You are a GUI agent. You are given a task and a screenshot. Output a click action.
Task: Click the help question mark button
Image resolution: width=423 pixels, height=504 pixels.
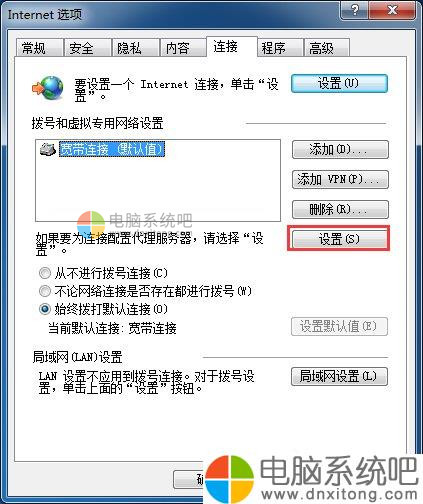click(355, 10)
